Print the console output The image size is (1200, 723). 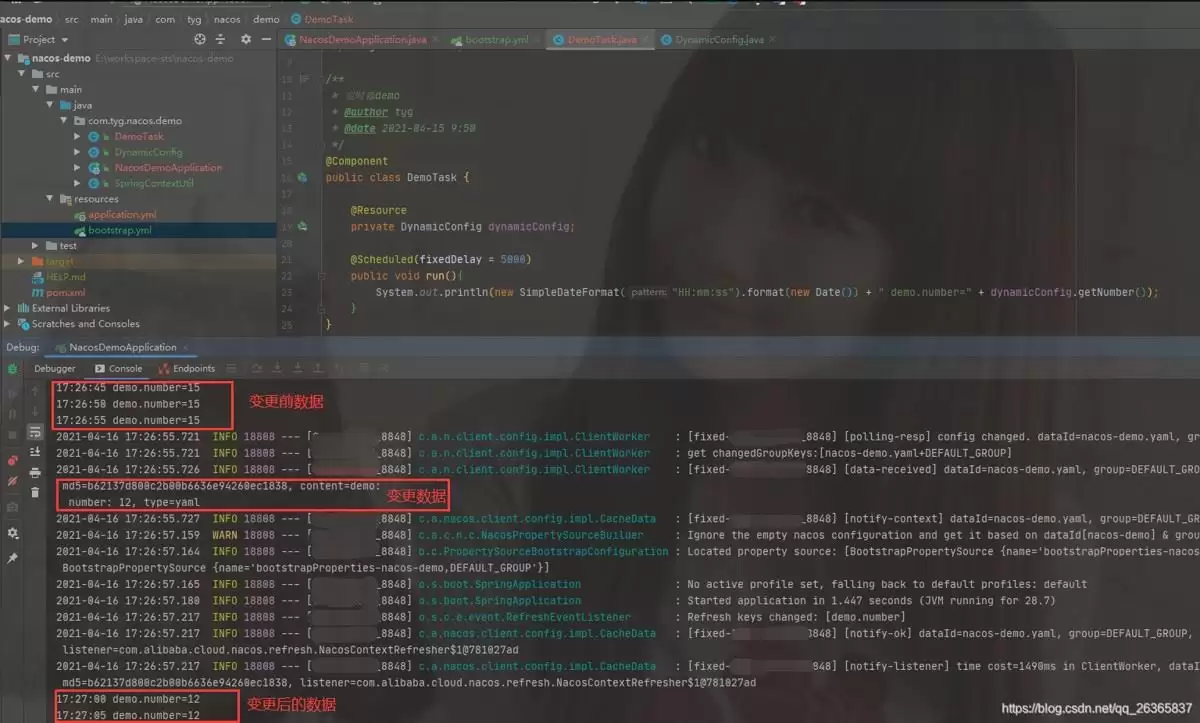35,472
